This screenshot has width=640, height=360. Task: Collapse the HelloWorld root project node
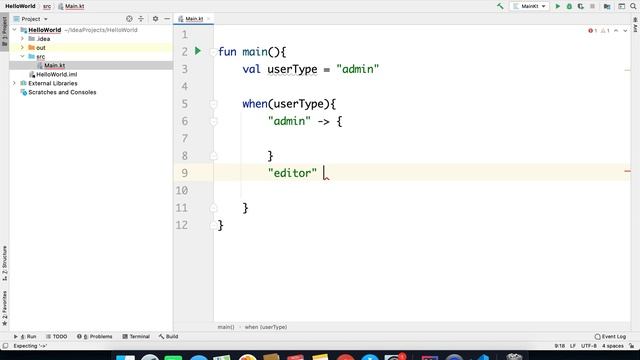[x=15, y=30]
